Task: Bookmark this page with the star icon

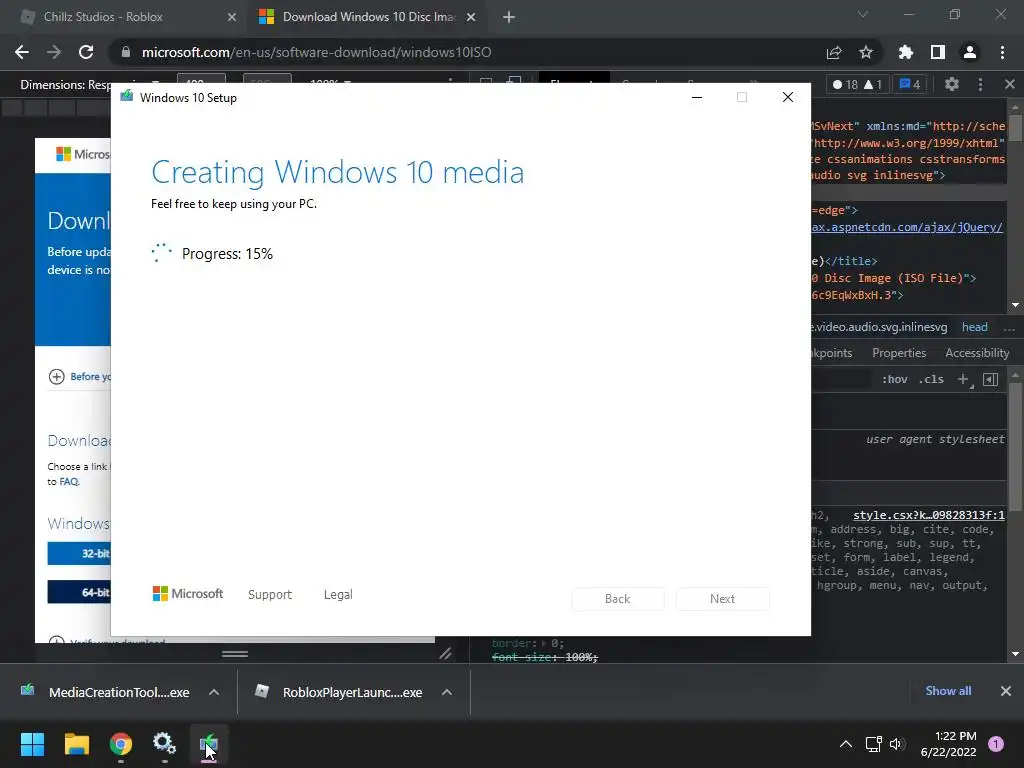Action: (866, 52)
